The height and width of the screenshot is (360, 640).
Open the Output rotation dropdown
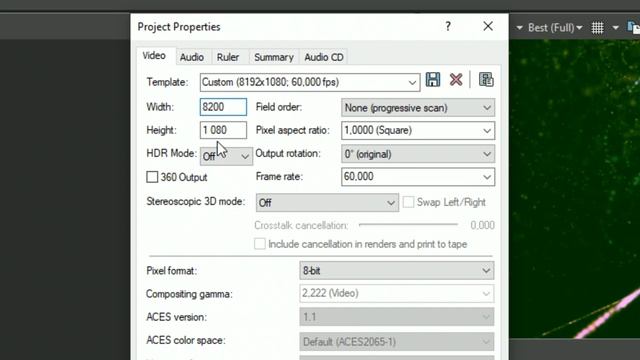(x=418, y=154)
